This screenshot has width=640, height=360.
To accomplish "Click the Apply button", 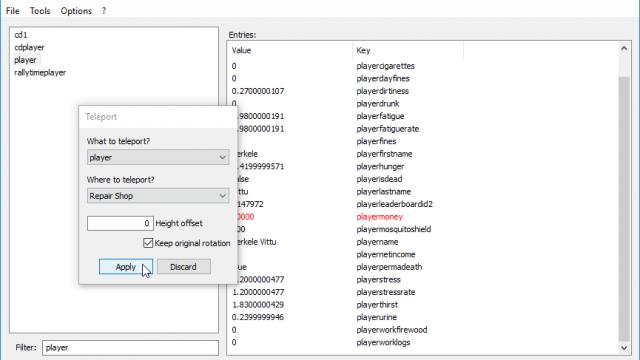I will (126, 267).
